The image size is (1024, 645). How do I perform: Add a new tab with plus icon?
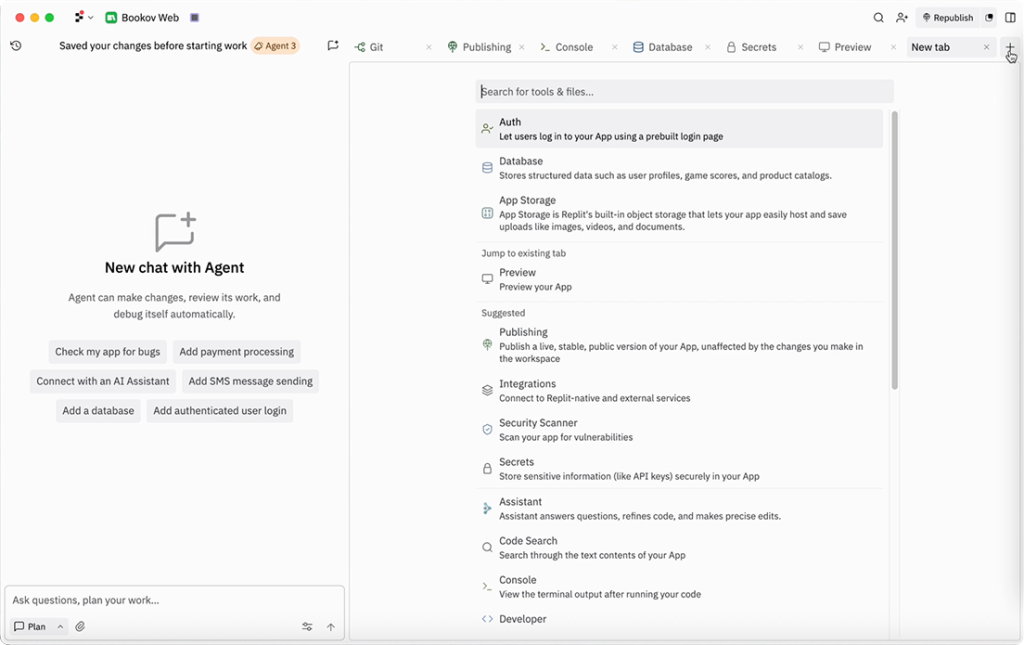click(1010, 47)
